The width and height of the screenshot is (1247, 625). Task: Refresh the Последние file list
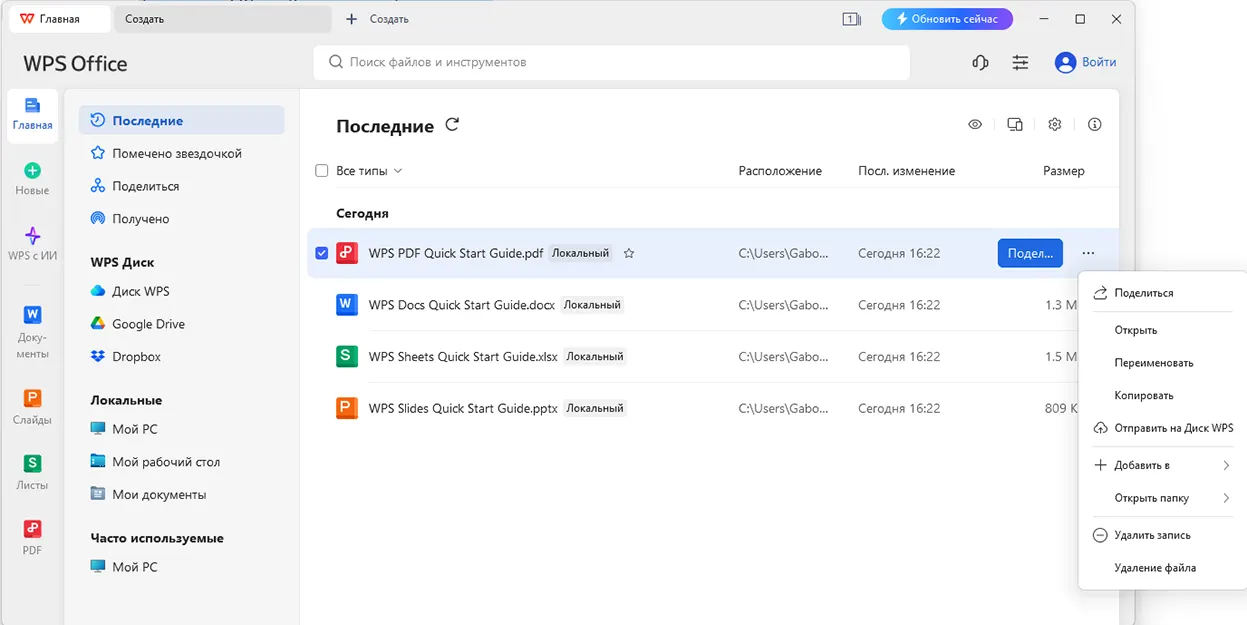click(452, 125)
